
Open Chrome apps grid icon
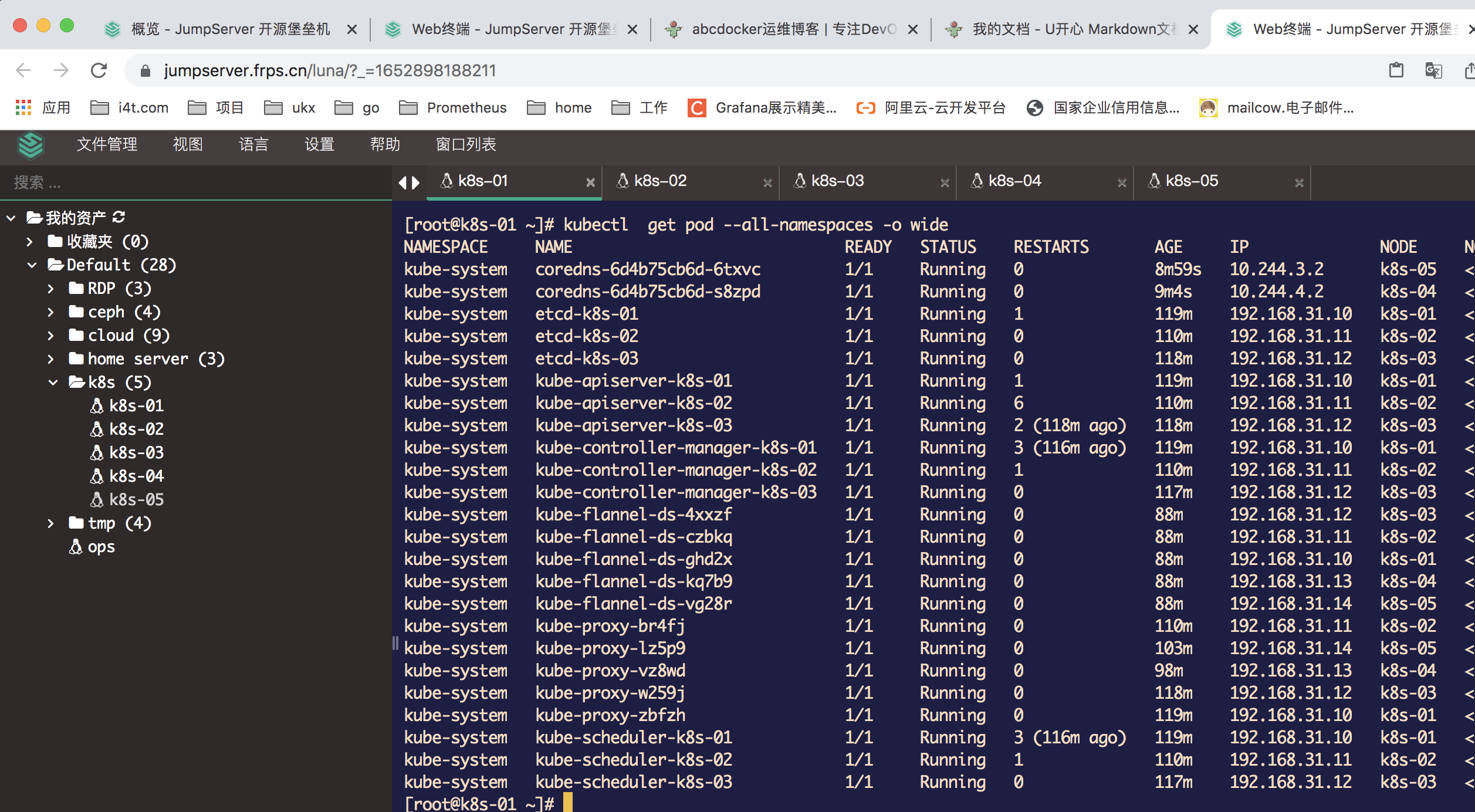click(24, 107)
